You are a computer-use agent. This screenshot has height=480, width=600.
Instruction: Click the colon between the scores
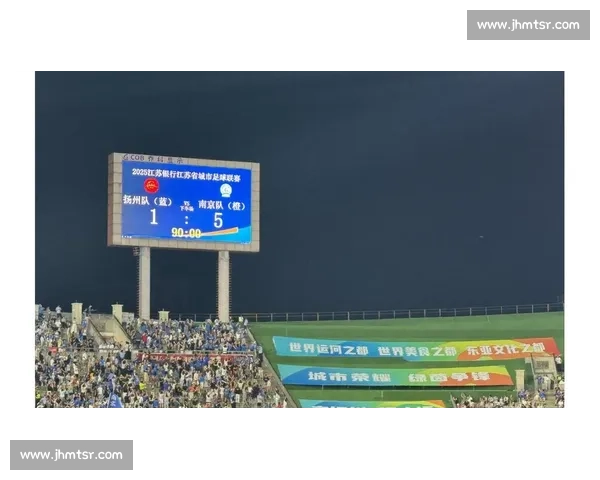[x=186, y=220]
